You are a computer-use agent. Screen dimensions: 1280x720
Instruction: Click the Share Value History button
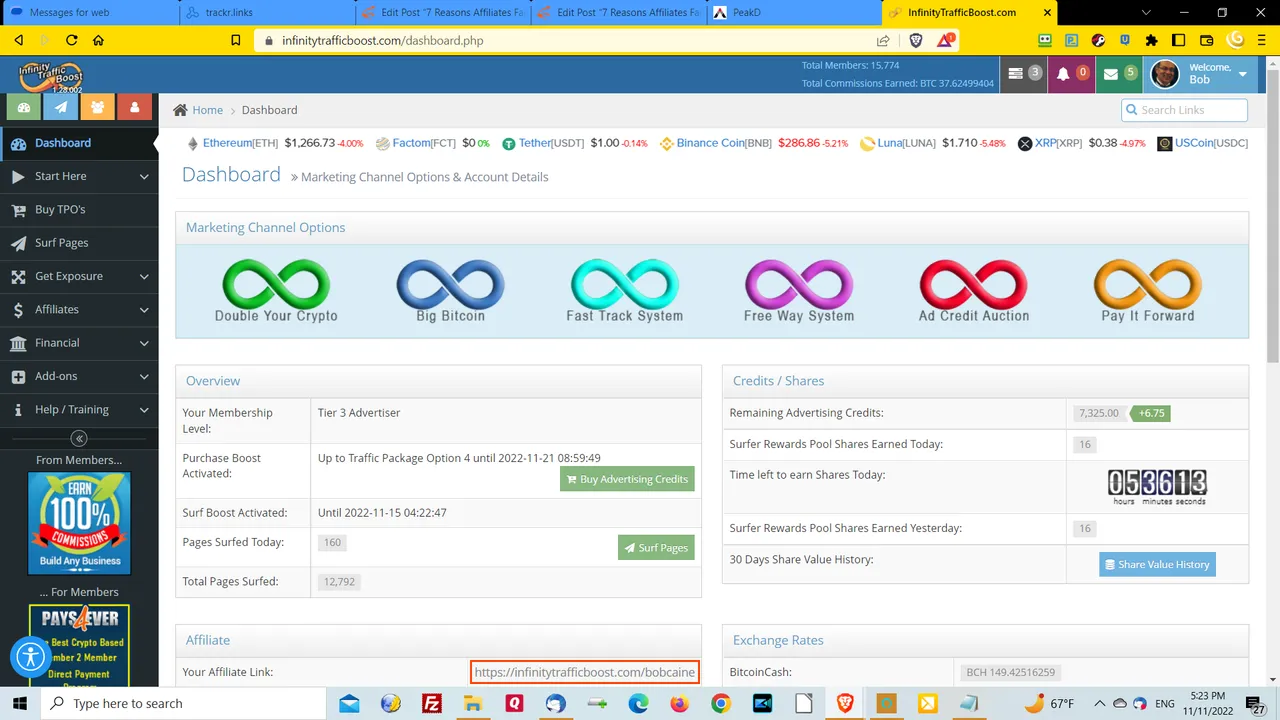coord(1156,564)
